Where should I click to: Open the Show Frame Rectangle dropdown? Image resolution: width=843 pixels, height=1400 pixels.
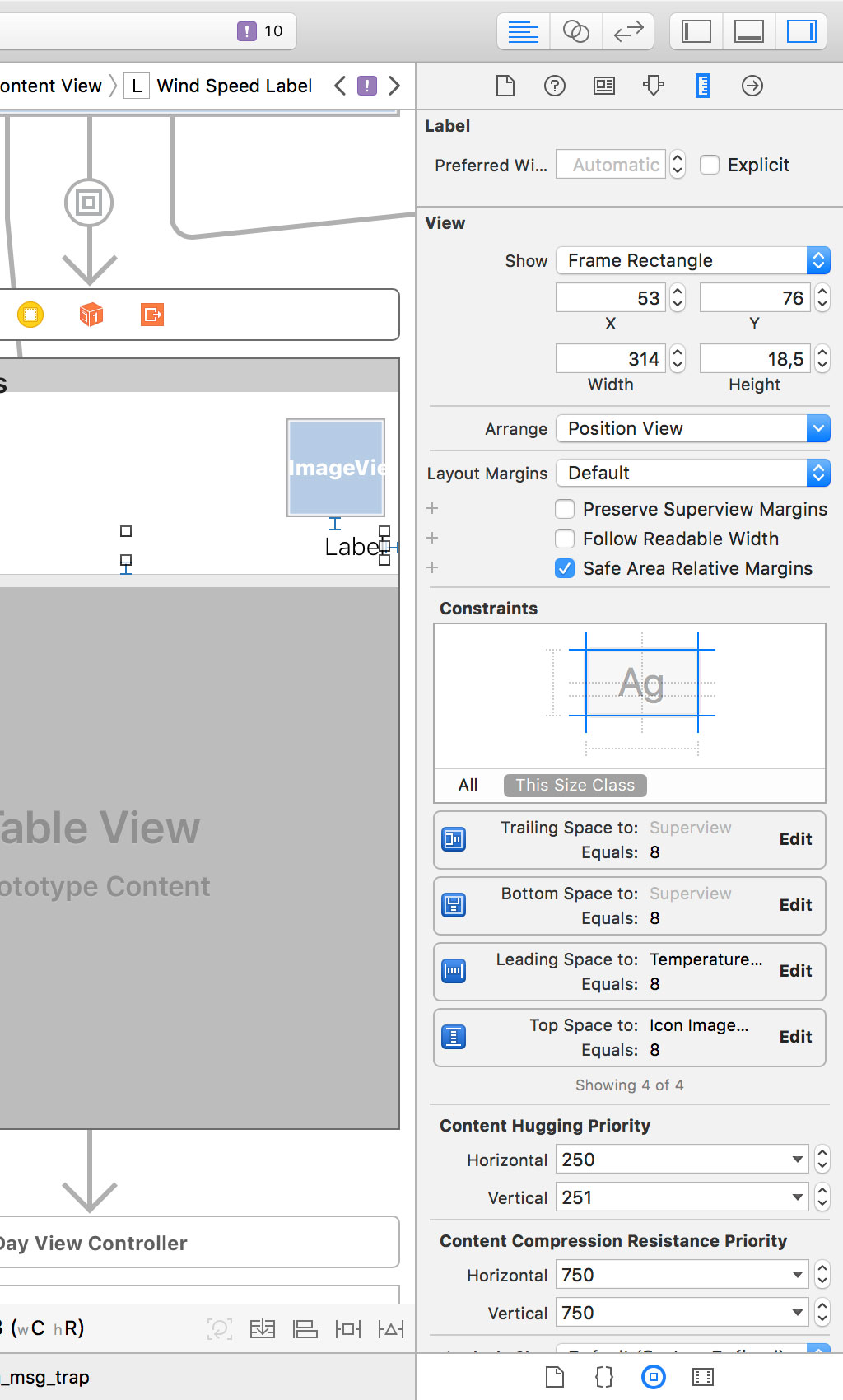[692, 260]
